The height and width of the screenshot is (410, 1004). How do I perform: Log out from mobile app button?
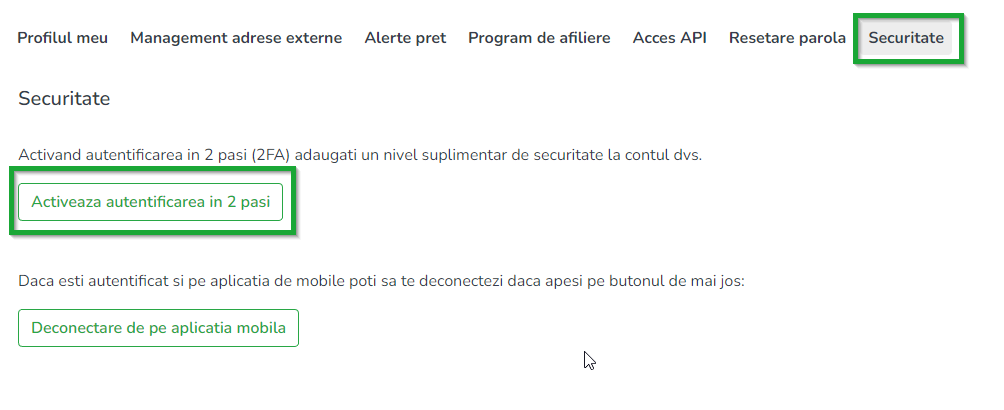(158, 327)
